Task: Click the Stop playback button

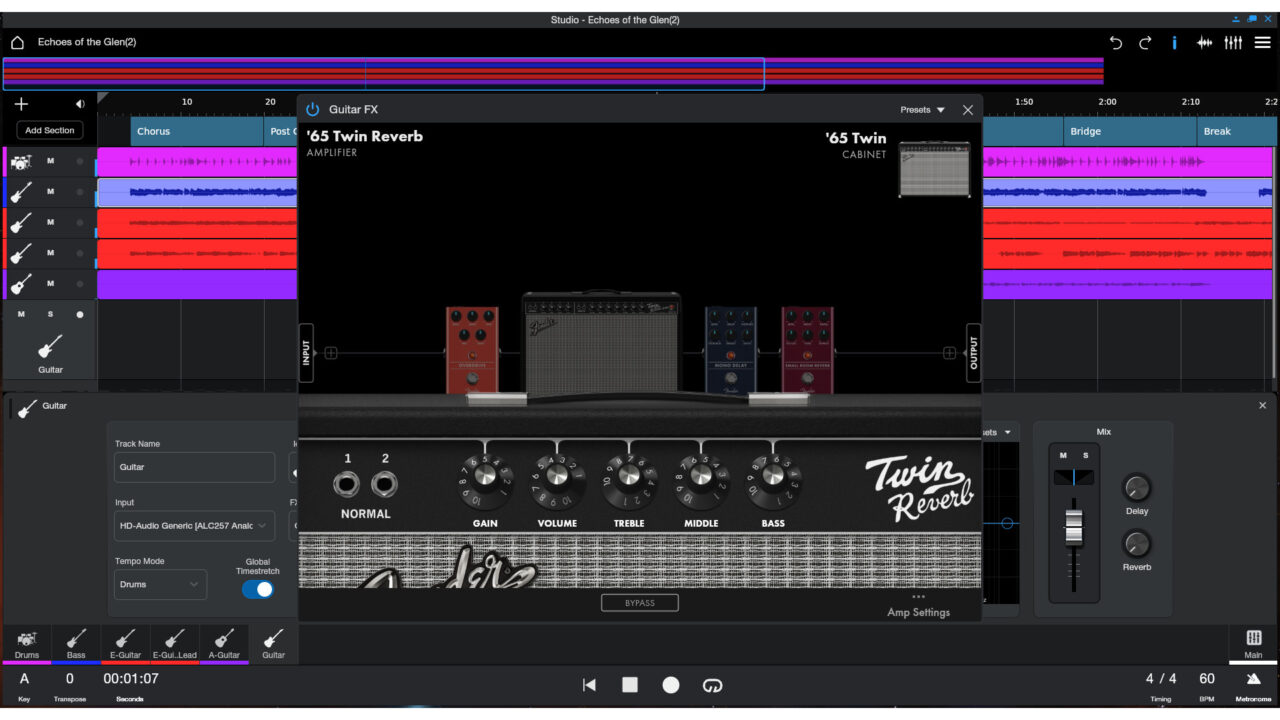Action: (x=630, y=685)
